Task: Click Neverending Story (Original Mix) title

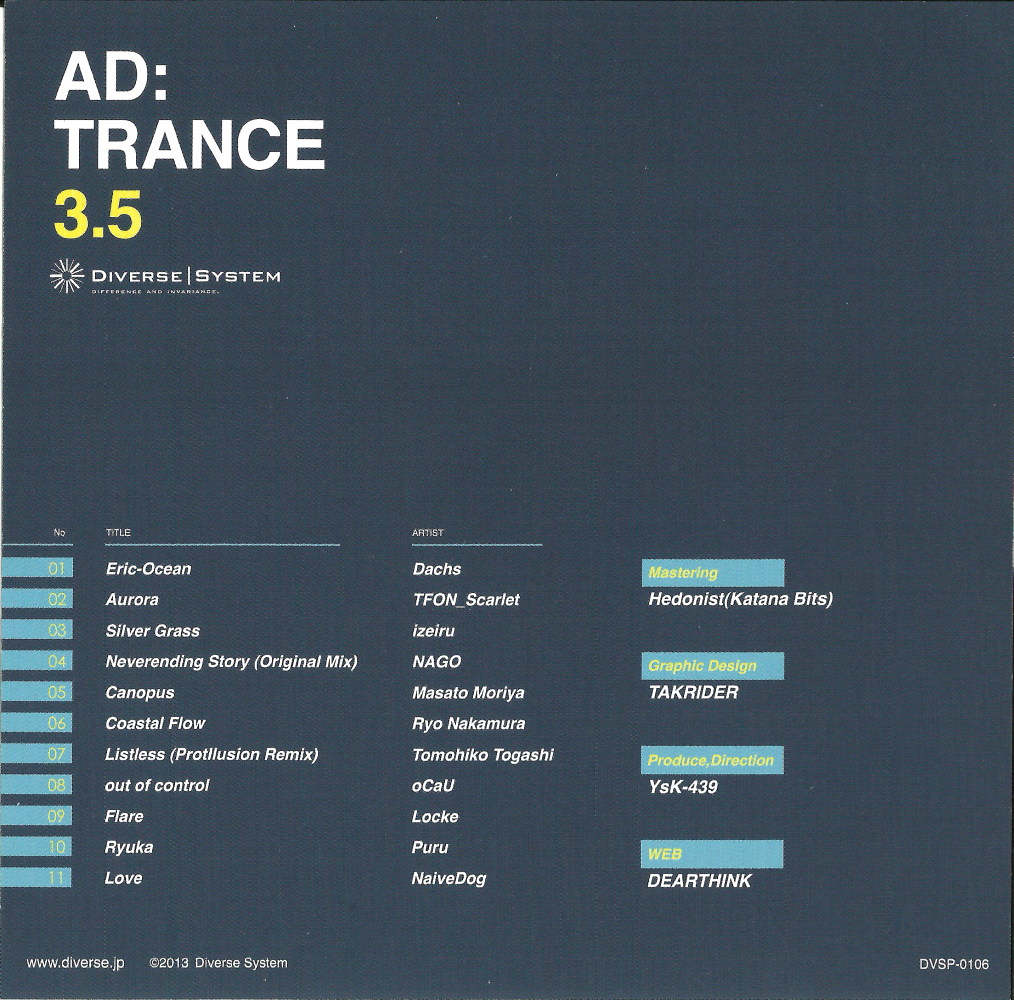Action: click(x=231, y=662)
